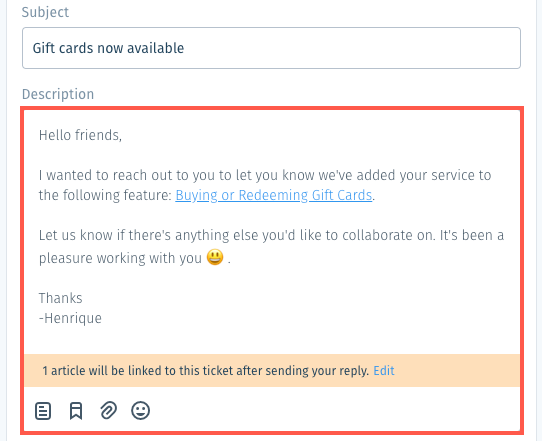Open the 'Buying or Redeeming Gift Cards' link
This screenshot has width=542, height=441.
pos(274,195)
